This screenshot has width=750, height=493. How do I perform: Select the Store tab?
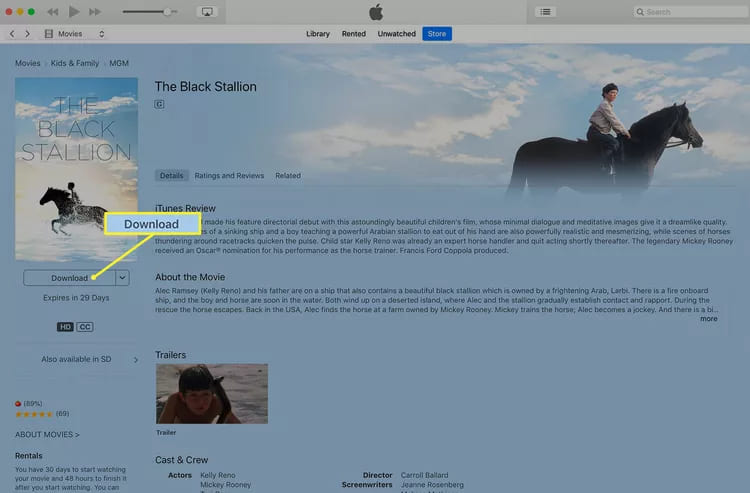pyautogui.click(x=437, y=34)
